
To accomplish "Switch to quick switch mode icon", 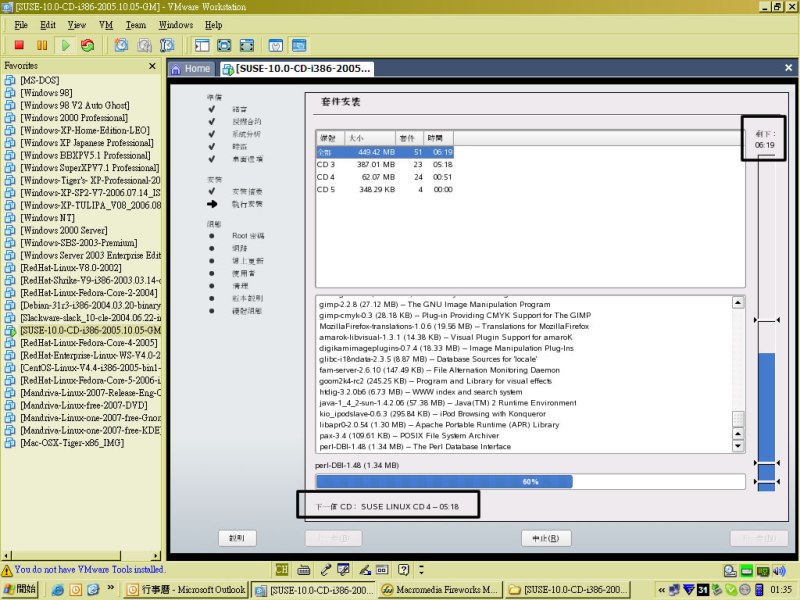I will point(246,45).
